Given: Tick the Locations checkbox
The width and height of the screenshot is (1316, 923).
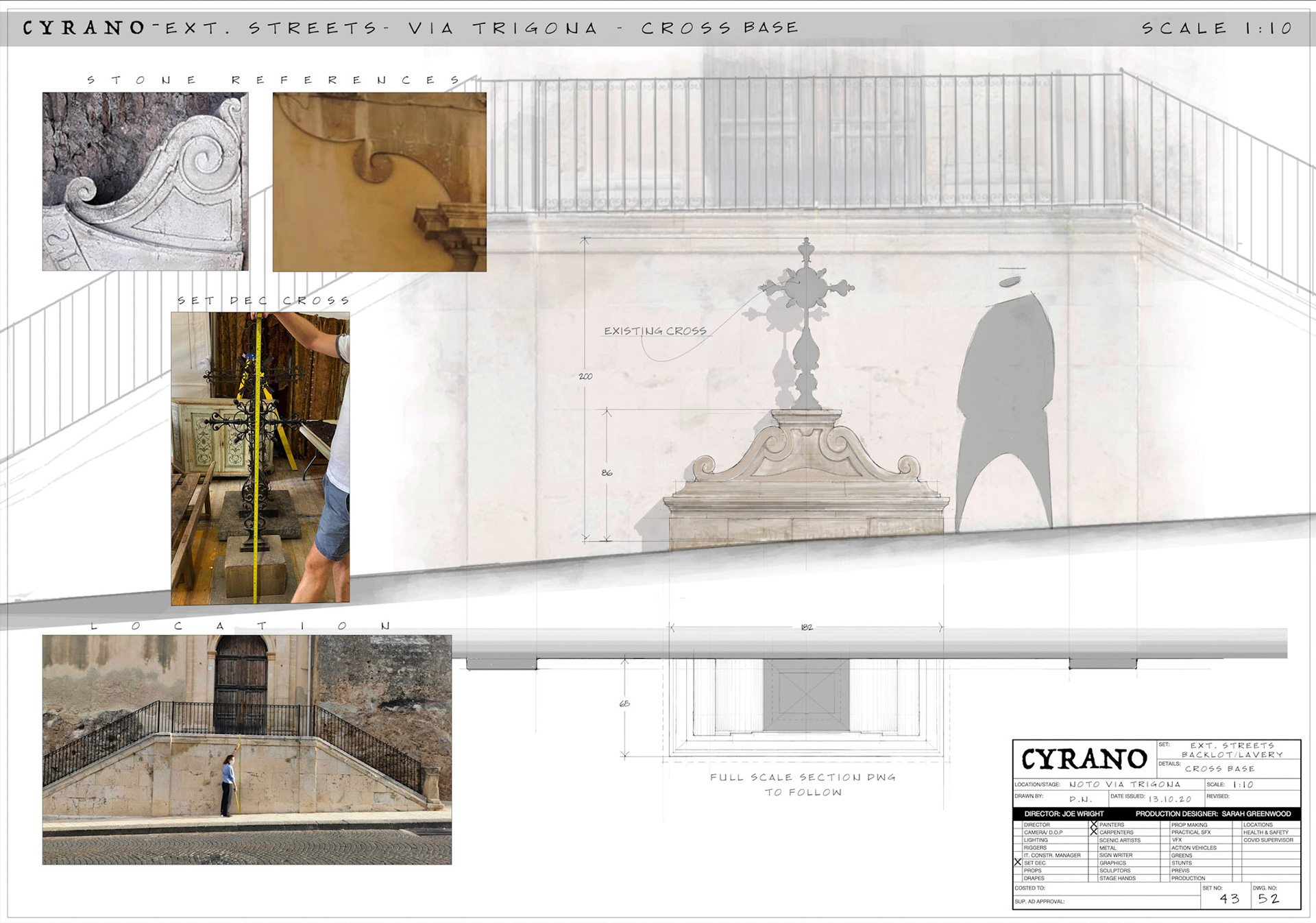Looking at the screenshot, I should [x=1238, y=824].
